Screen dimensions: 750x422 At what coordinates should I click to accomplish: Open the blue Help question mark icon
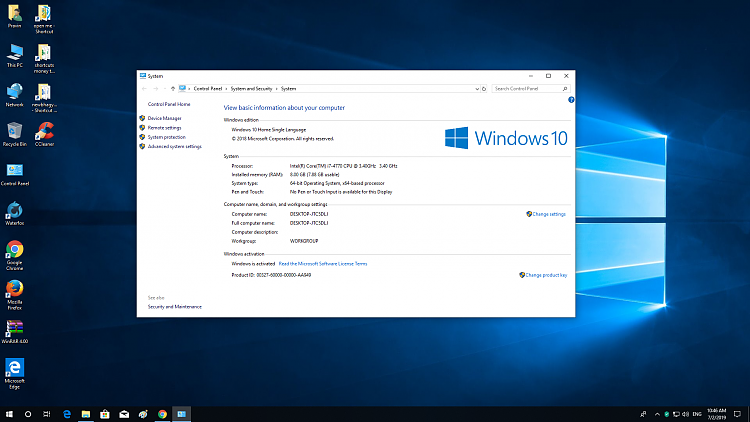pyautogui.click(x=571, y=100)
